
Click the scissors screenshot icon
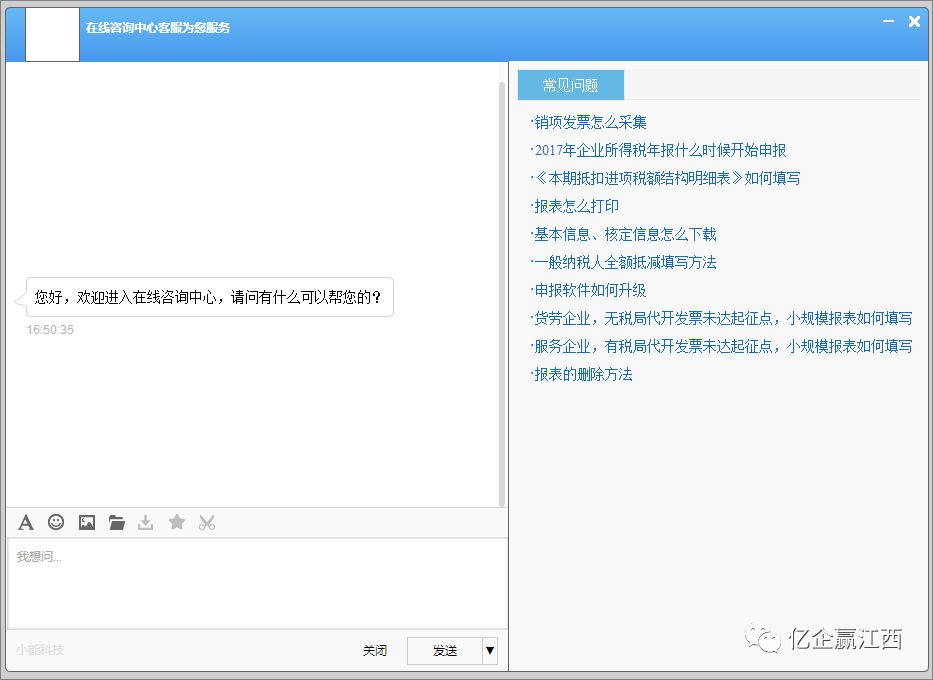206,522
